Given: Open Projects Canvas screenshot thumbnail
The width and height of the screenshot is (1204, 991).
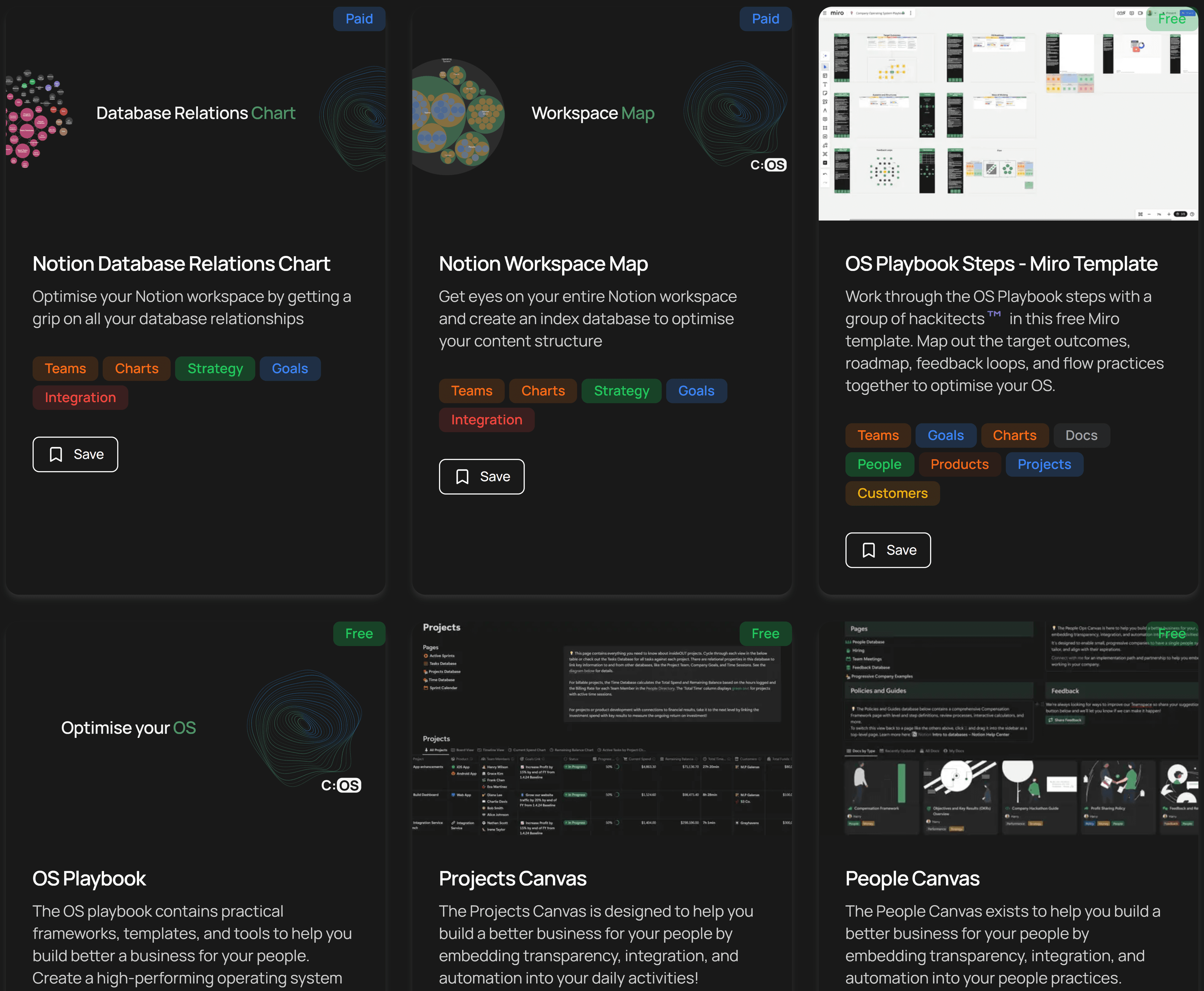Looking at the screenshot, I should [602, 729].
